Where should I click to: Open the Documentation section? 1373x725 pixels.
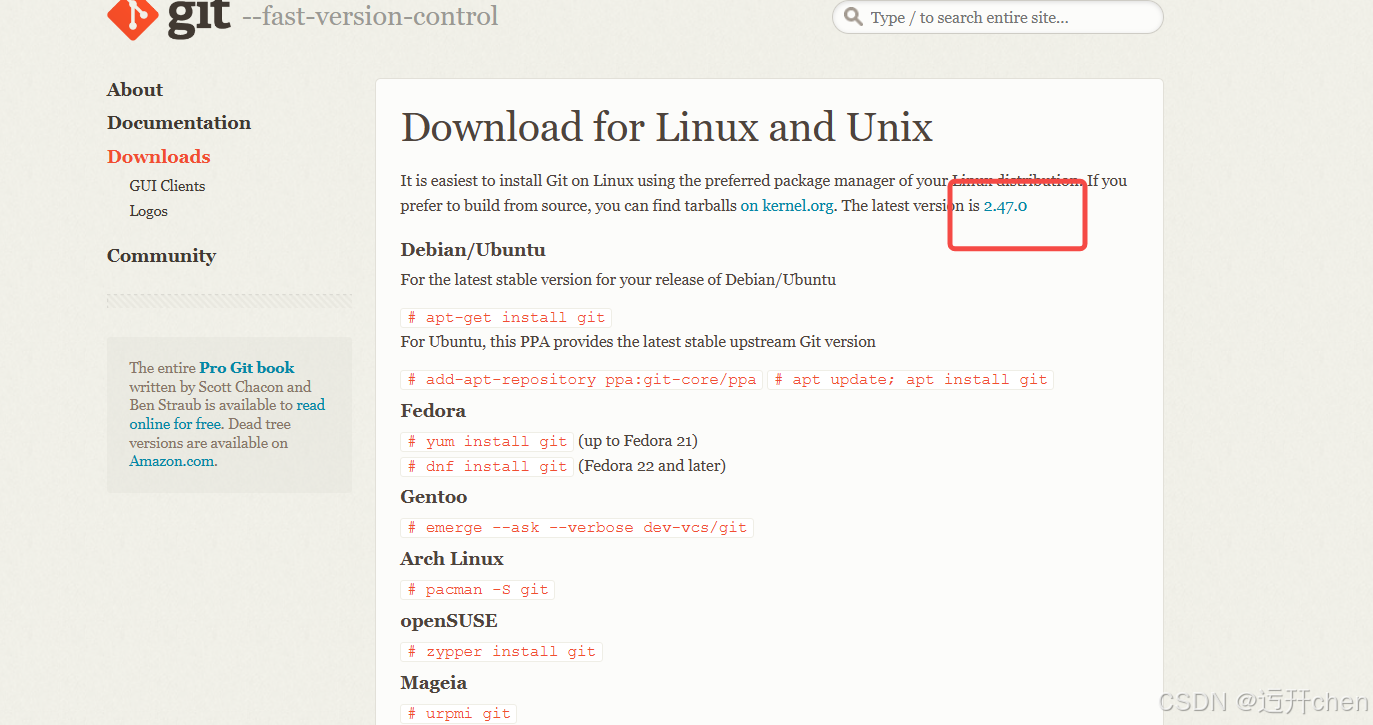[178, 122]
